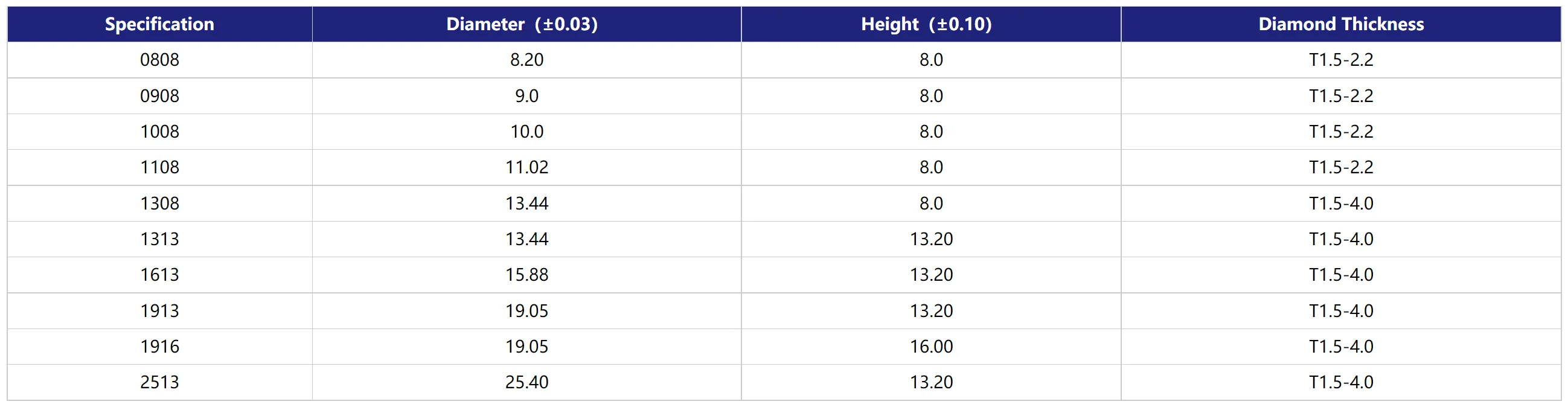Select the 10.0 diameter cell

tap(526, 132)
